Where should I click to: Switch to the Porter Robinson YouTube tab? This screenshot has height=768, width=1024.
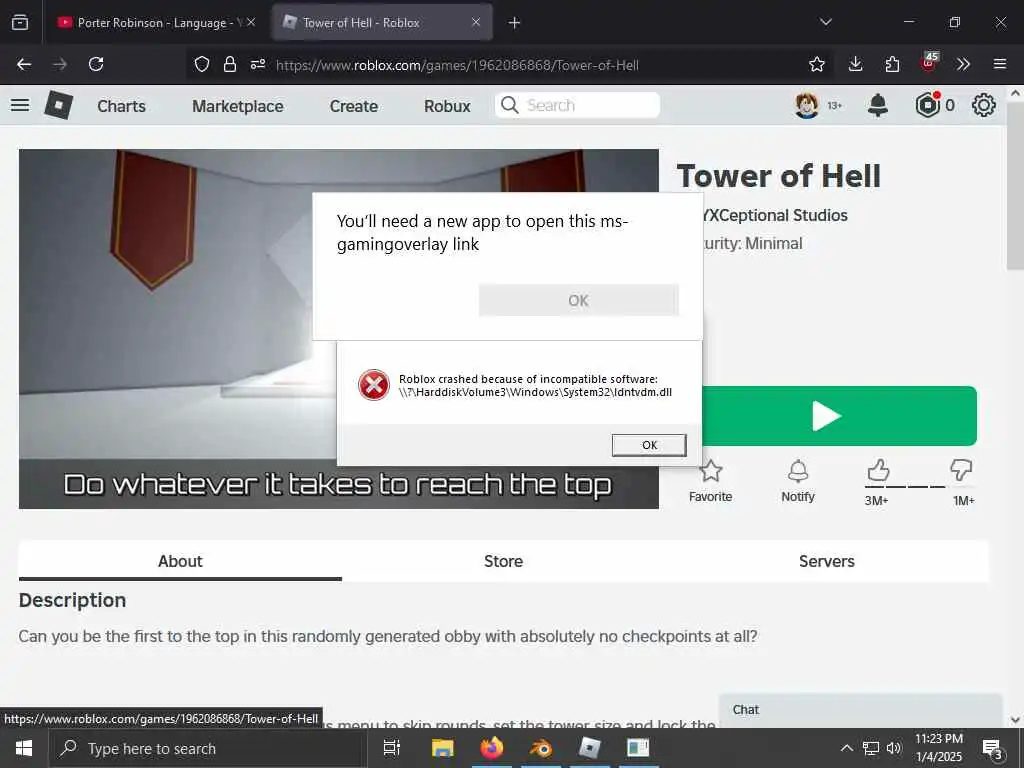157,22
